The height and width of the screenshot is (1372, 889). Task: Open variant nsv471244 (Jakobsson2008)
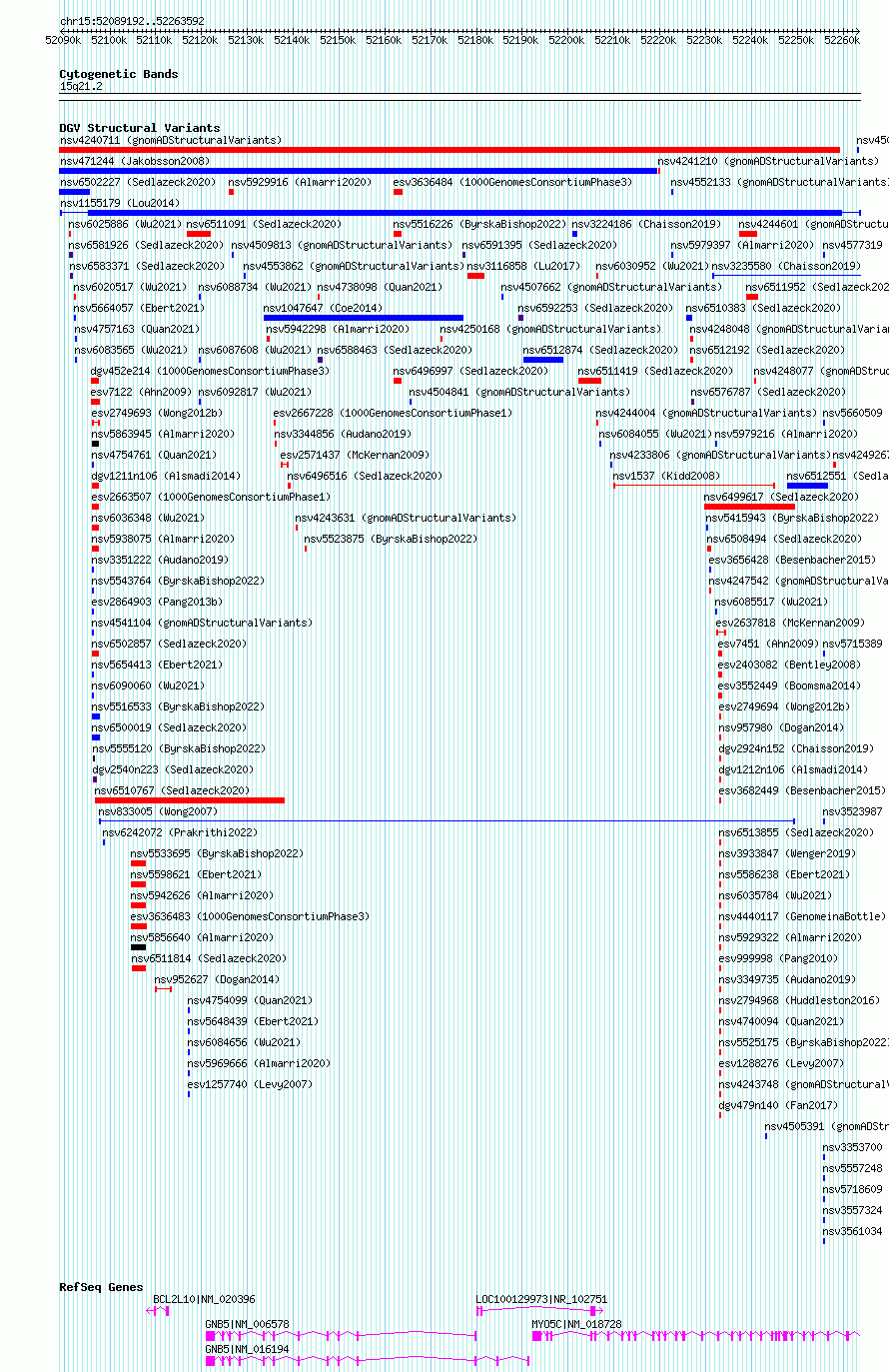(x=135, y=161)
